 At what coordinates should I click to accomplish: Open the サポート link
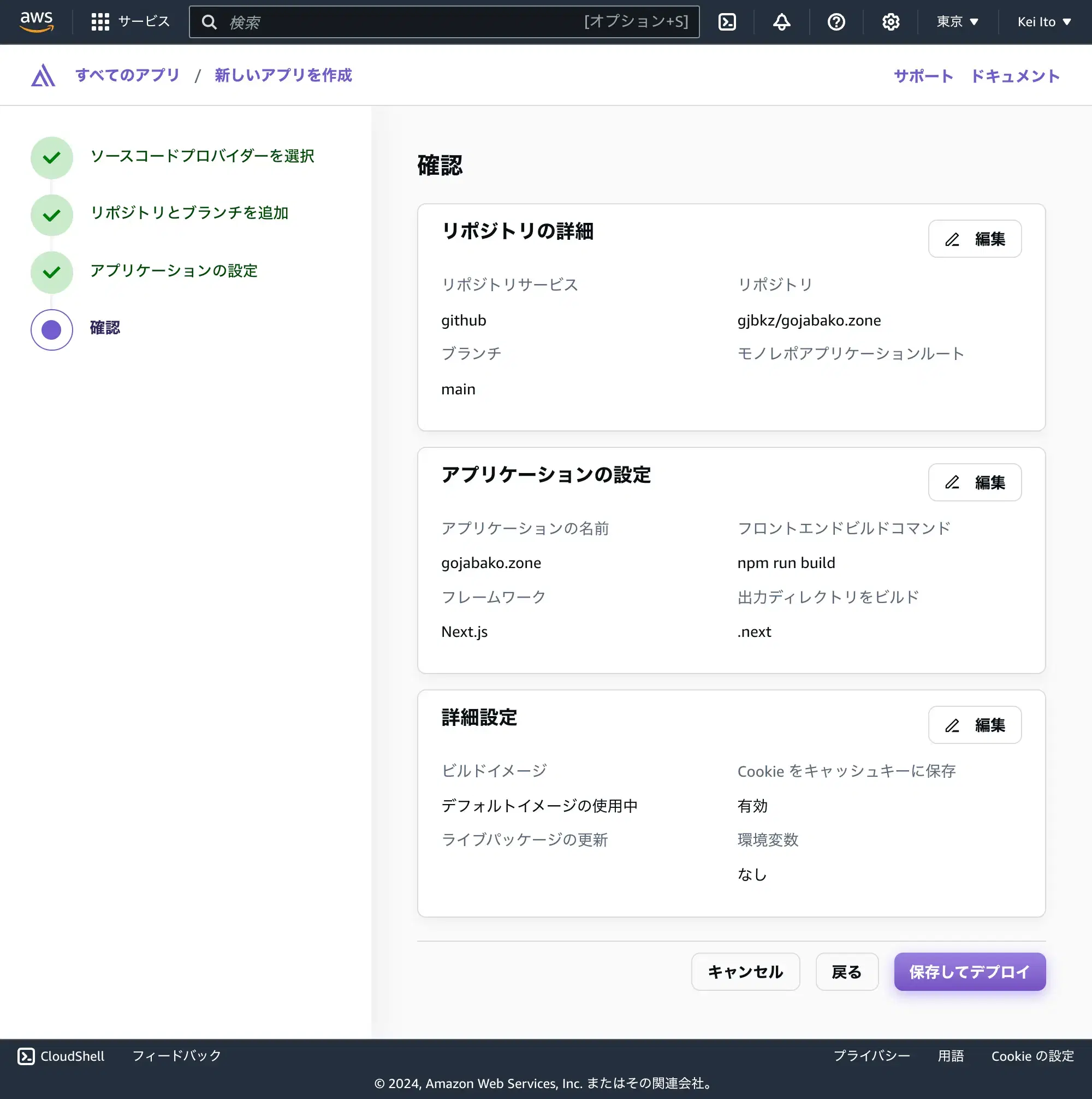[923, 76]
